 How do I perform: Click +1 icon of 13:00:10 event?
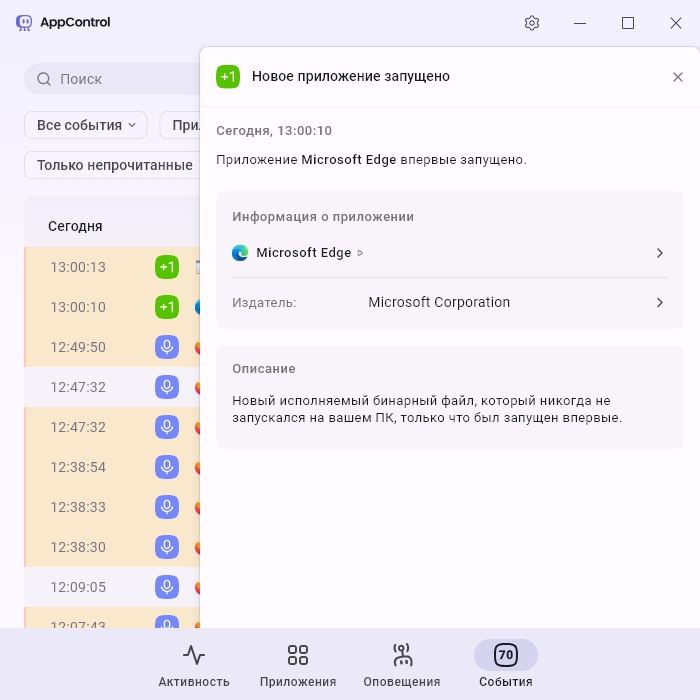coord(167,307)
